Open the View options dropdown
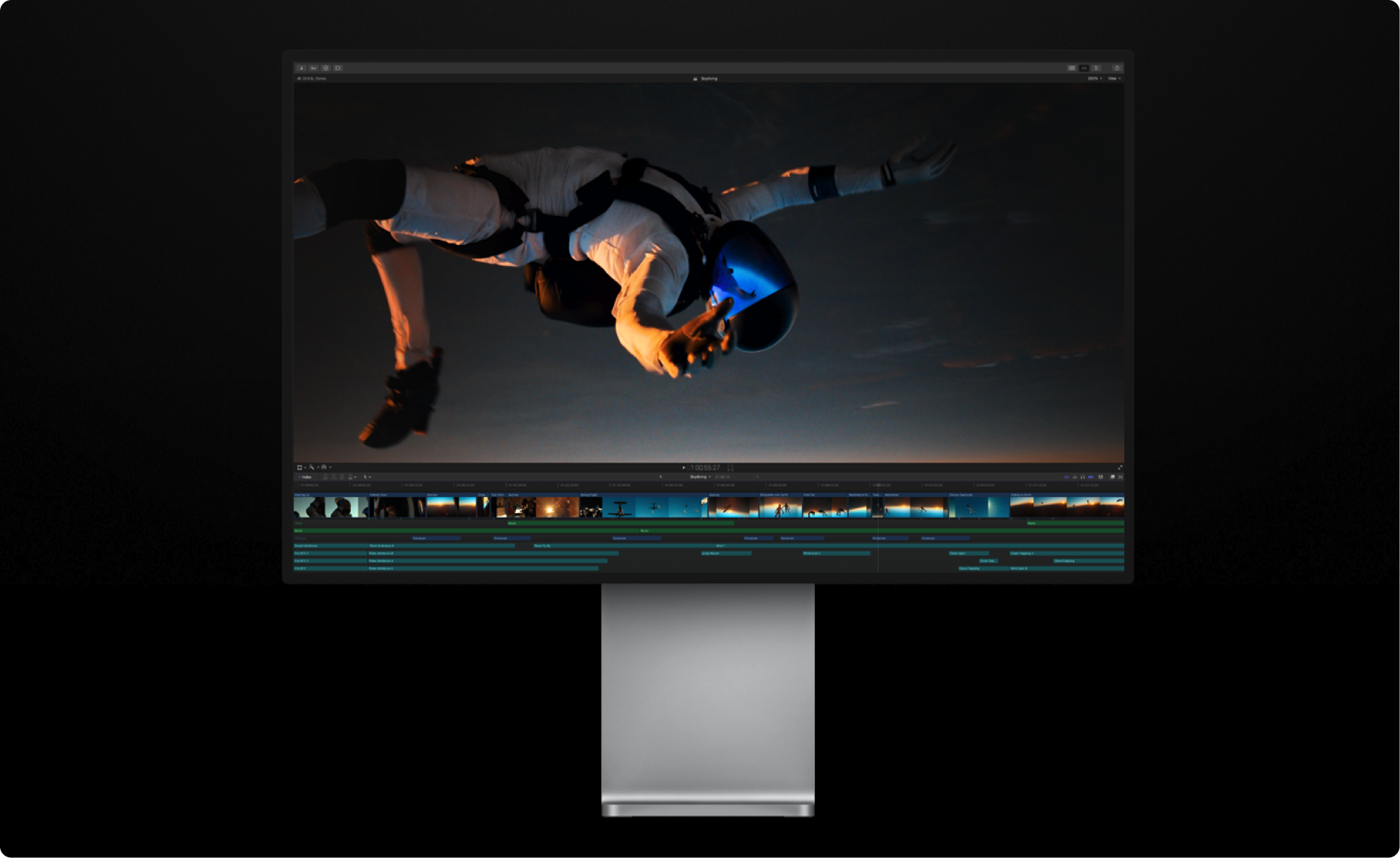The width and height of the screenshot is (1400, 858). (1113, 78)
